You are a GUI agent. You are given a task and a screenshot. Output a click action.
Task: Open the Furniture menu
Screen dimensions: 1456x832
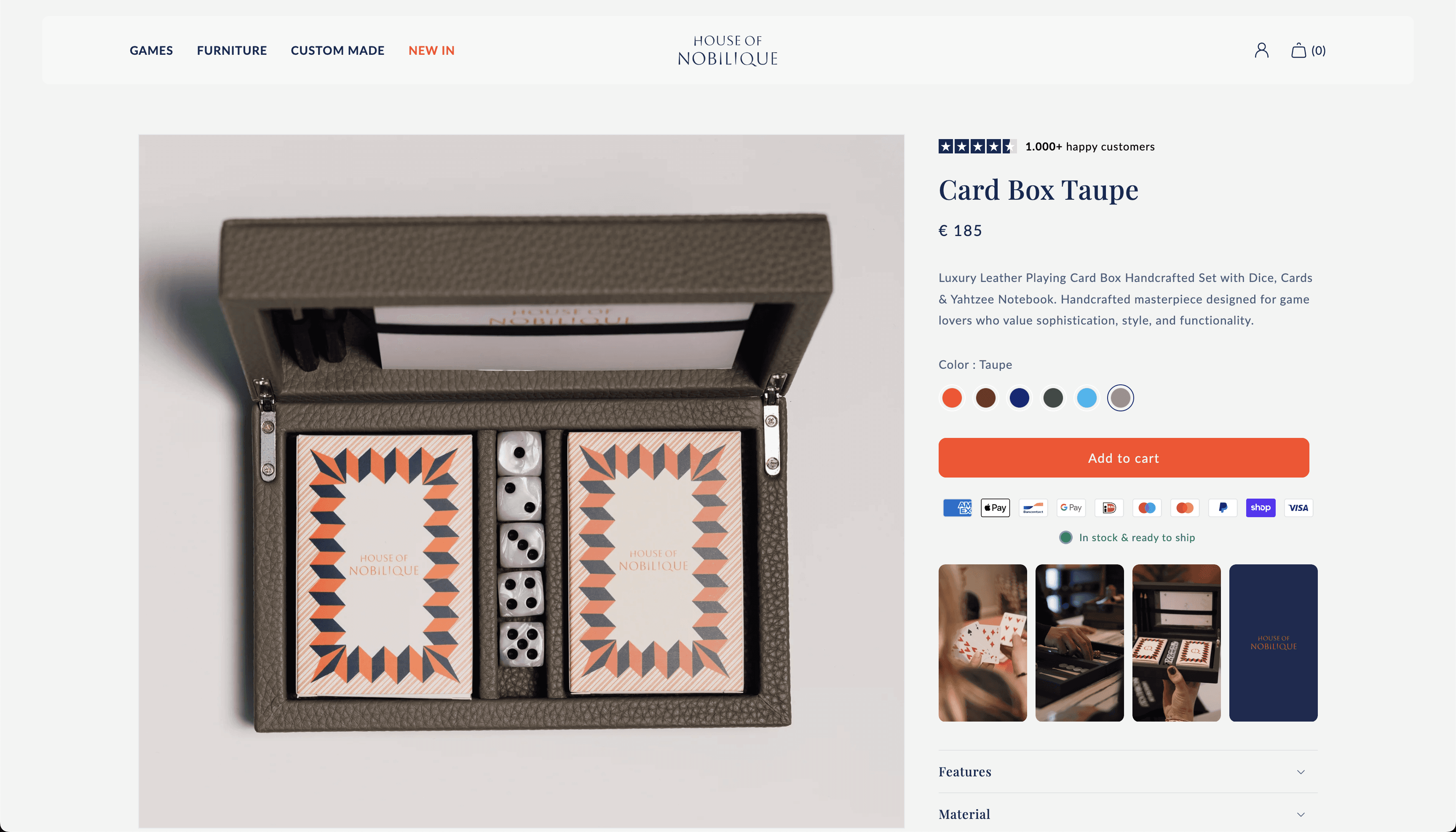[232, 50]
